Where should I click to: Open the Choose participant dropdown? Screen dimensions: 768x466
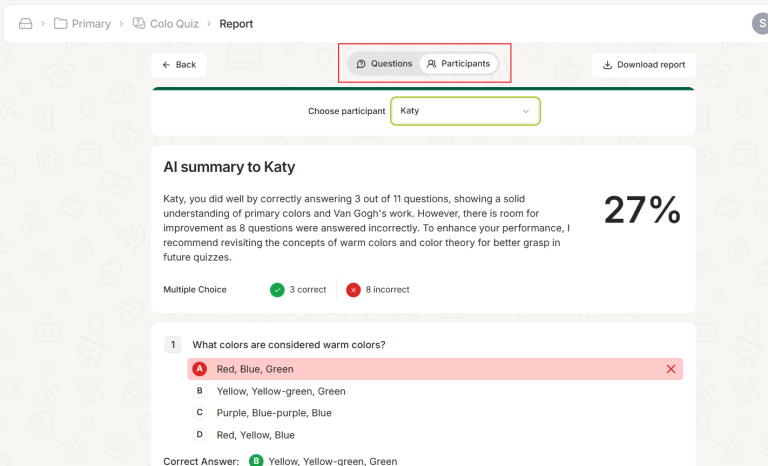(x=464, y=111)
